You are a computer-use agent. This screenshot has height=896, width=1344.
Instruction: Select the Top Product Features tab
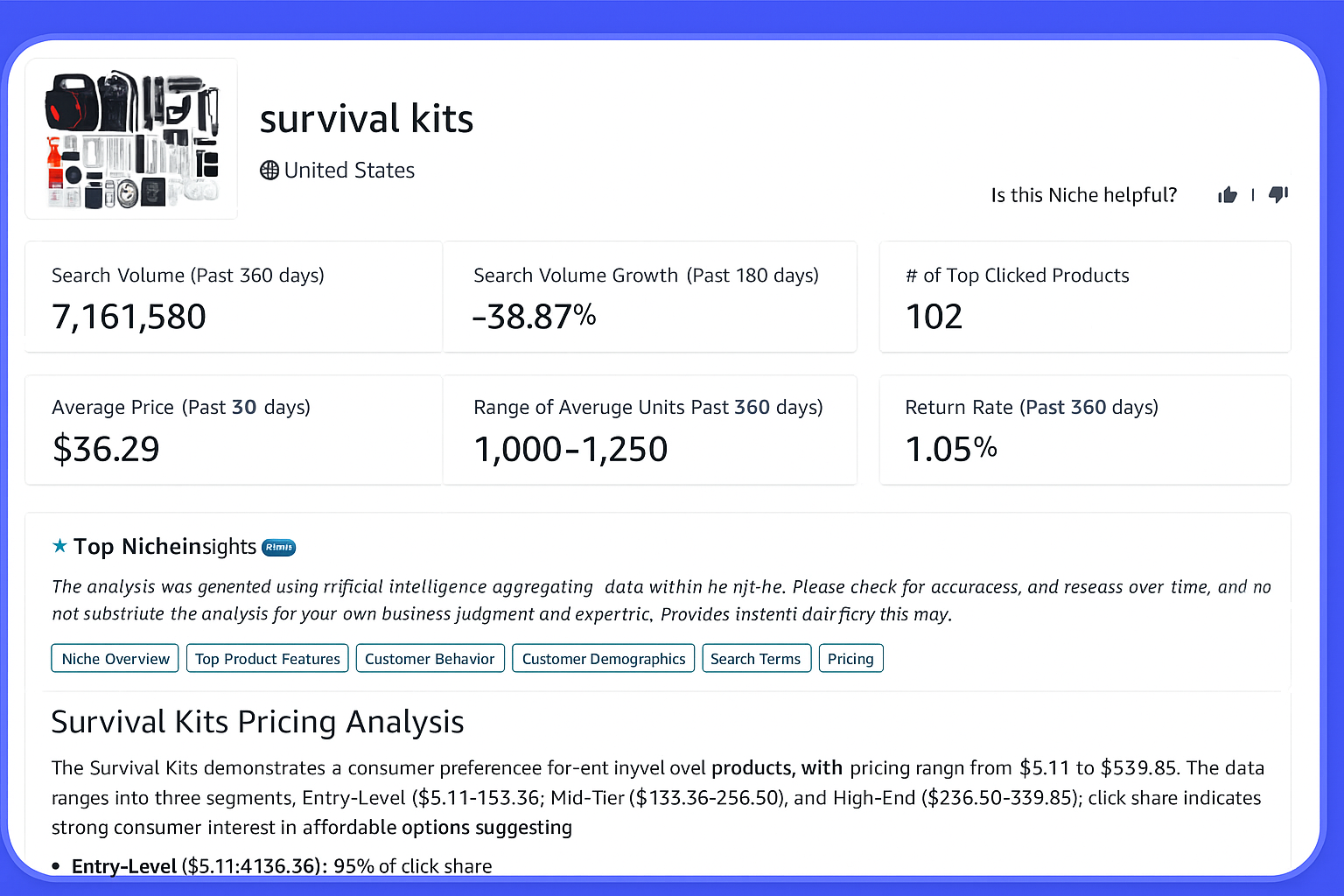268,659
